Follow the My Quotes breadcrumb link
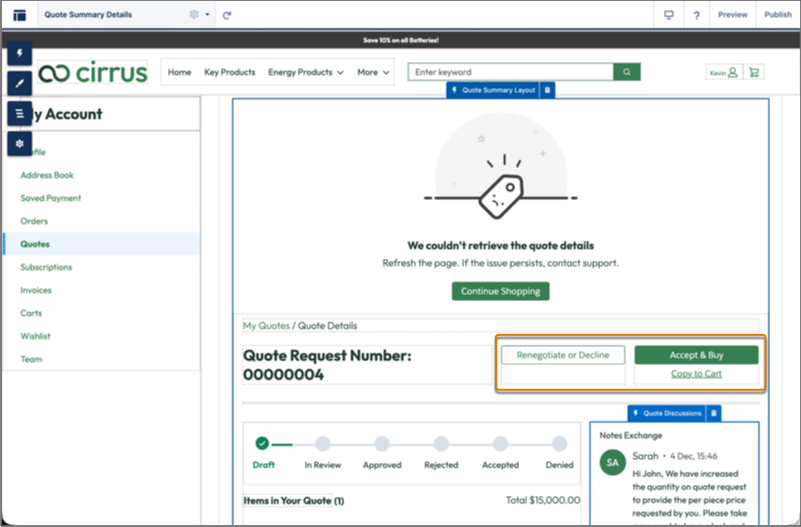This screenshot has height=527, width=801. pos(266,326)
